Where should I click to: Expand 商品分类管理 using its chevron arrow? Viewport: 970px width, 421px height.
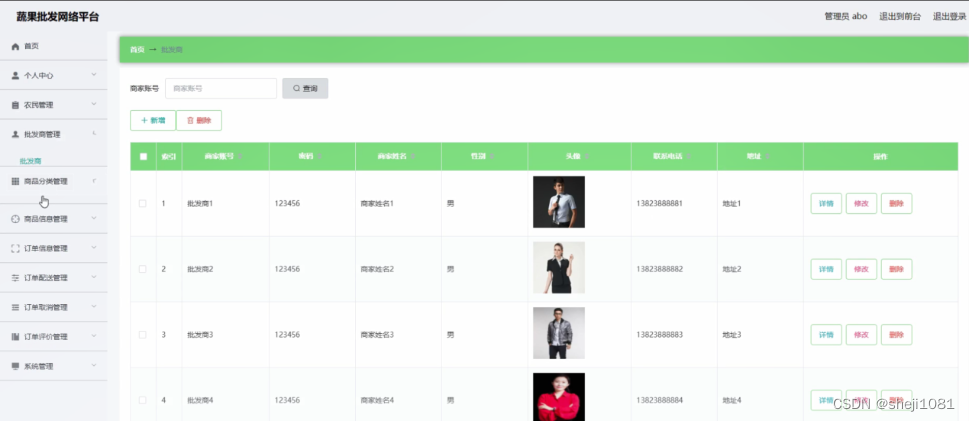coord(94,181)
